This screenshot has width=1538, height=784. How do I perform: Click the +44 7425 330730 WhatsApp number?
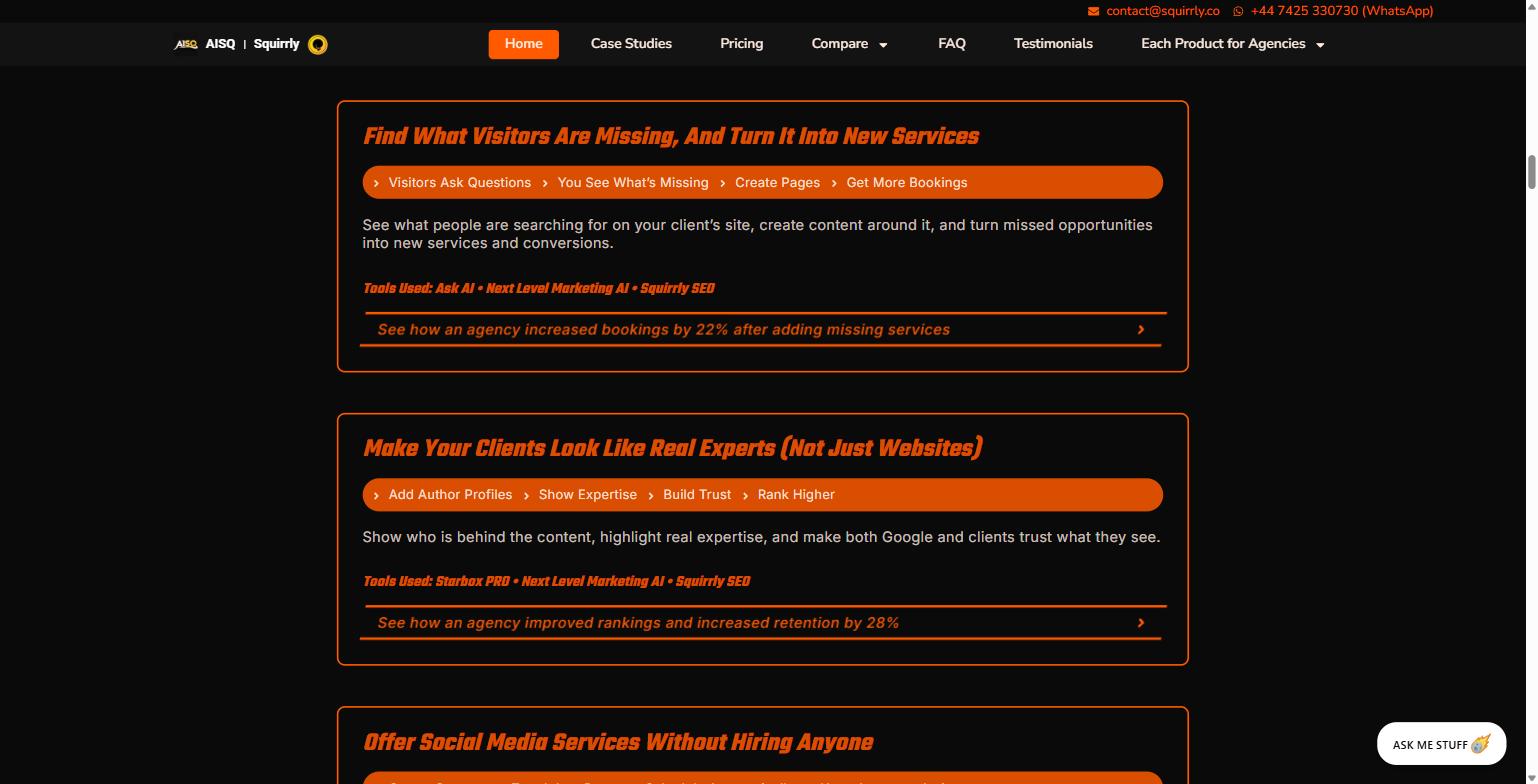[x=1341, y=11]
